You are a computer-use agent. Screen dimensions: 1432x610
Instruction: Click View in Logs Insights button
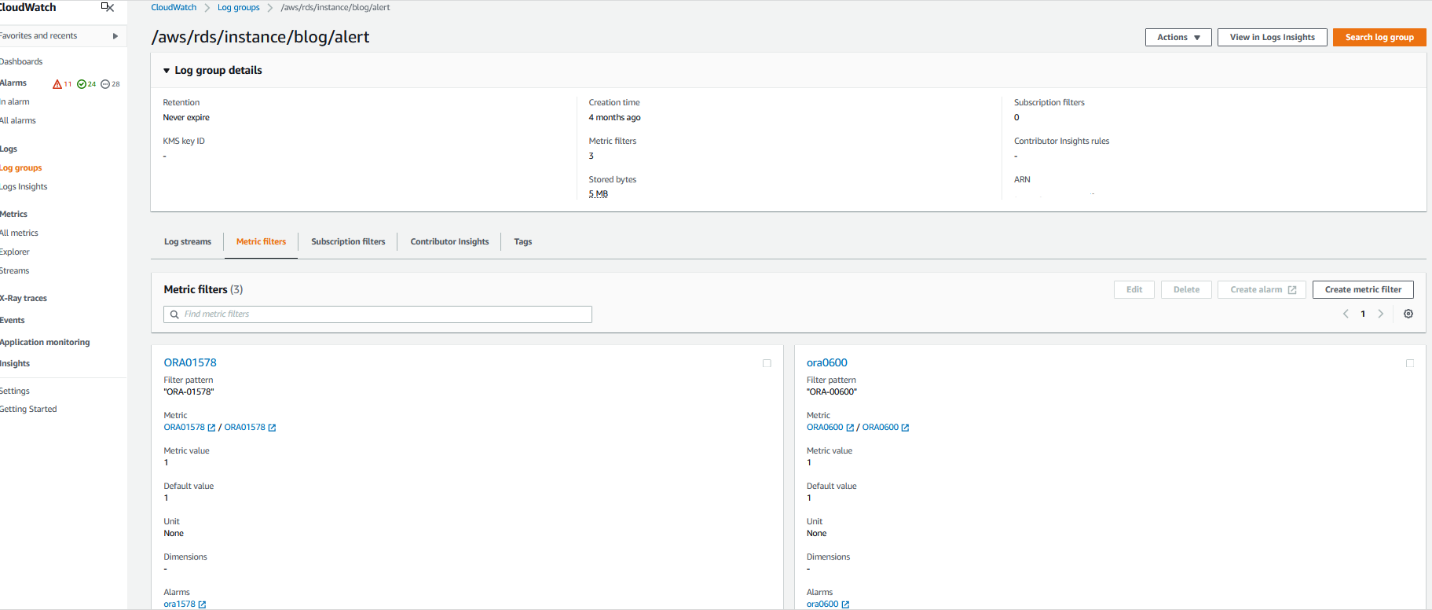click(x=1272, y=37)
